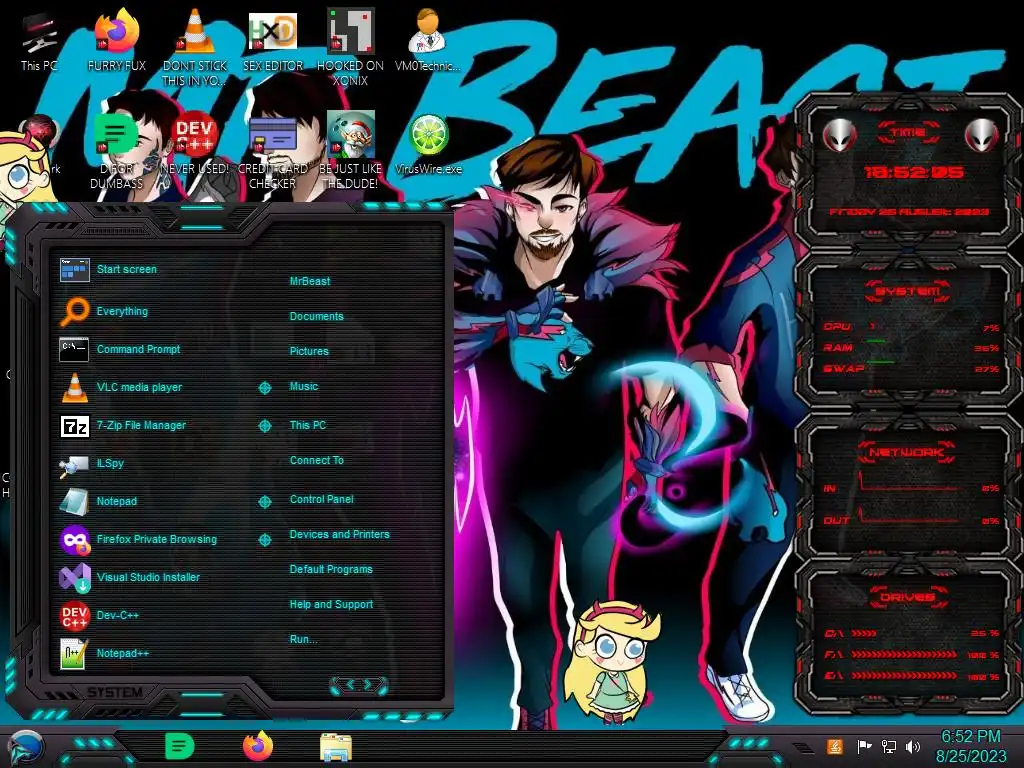
Task: Click the E:\ drive usage bar
Action: tap(904, 675)
